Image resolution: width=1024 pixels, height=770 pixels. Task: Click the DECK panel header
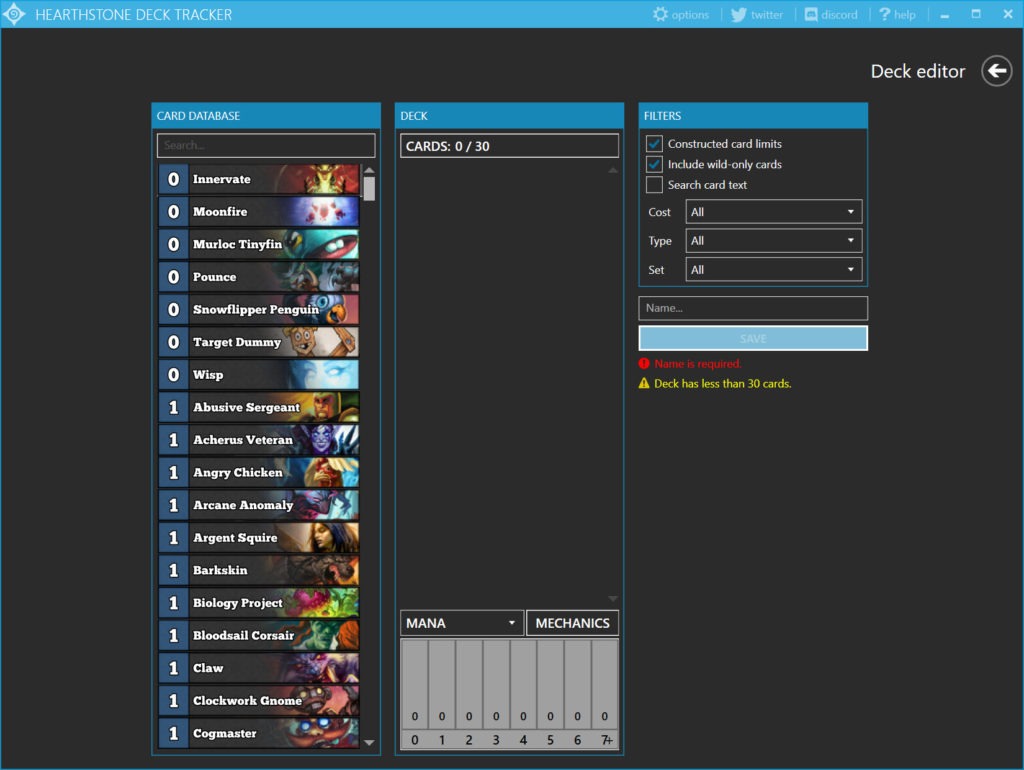[509, 116]
